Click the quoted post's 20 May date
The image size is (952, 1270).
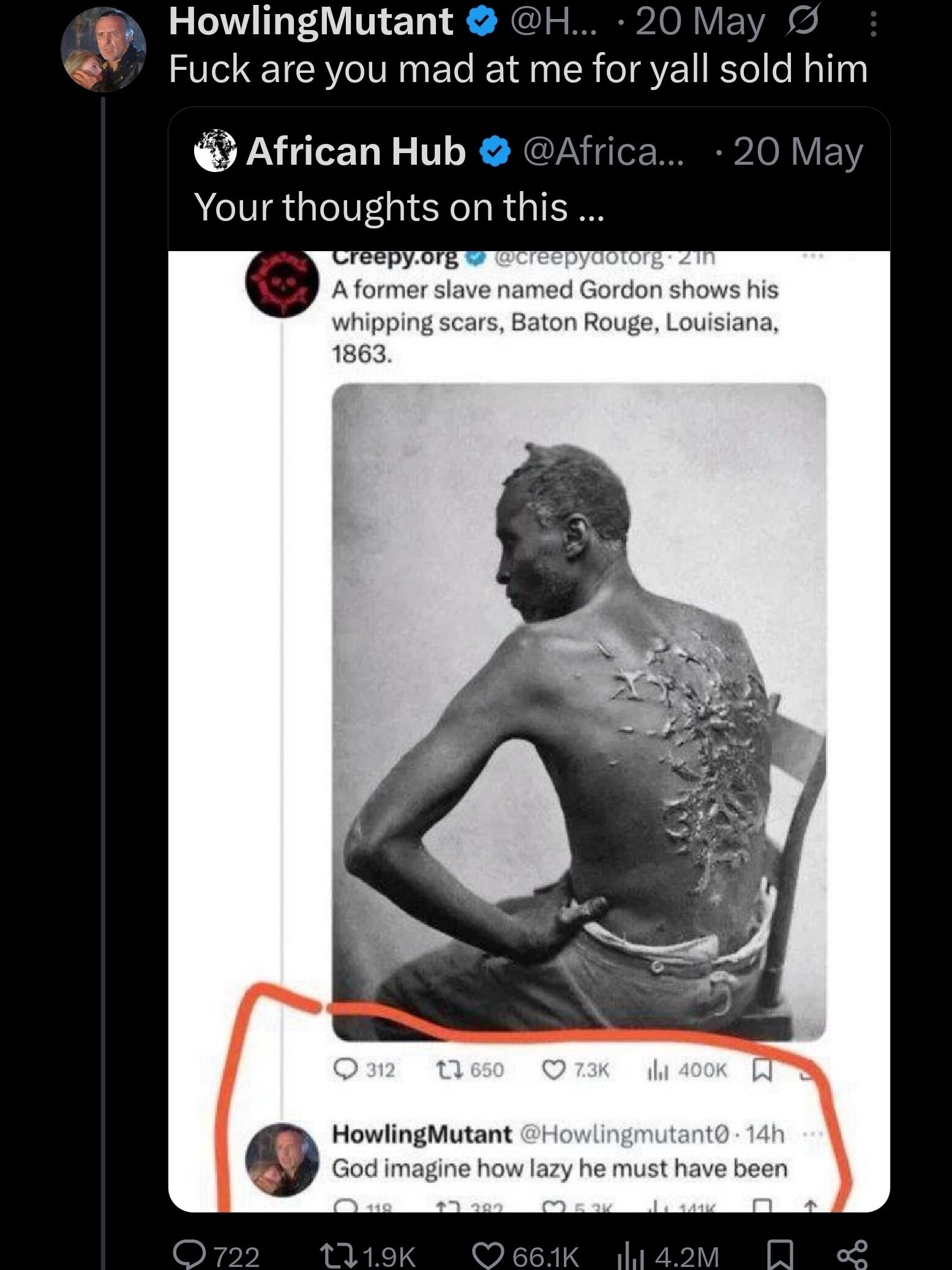[798, 152]
